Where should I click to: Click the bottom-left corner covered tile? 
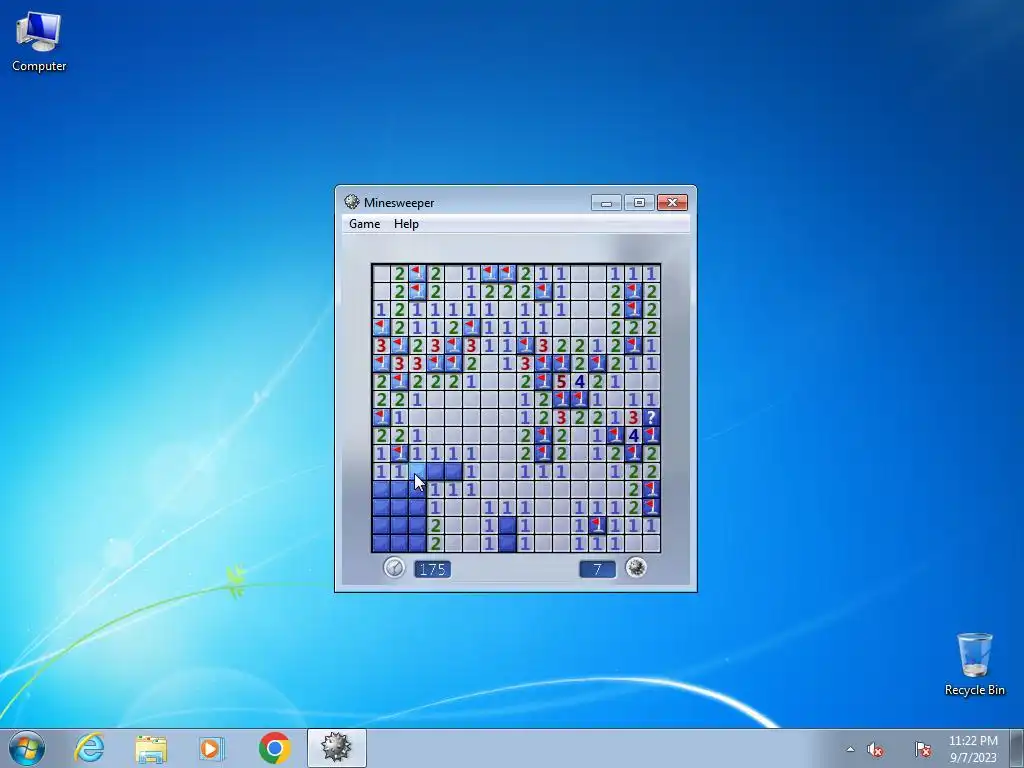[x=381, y=543]
